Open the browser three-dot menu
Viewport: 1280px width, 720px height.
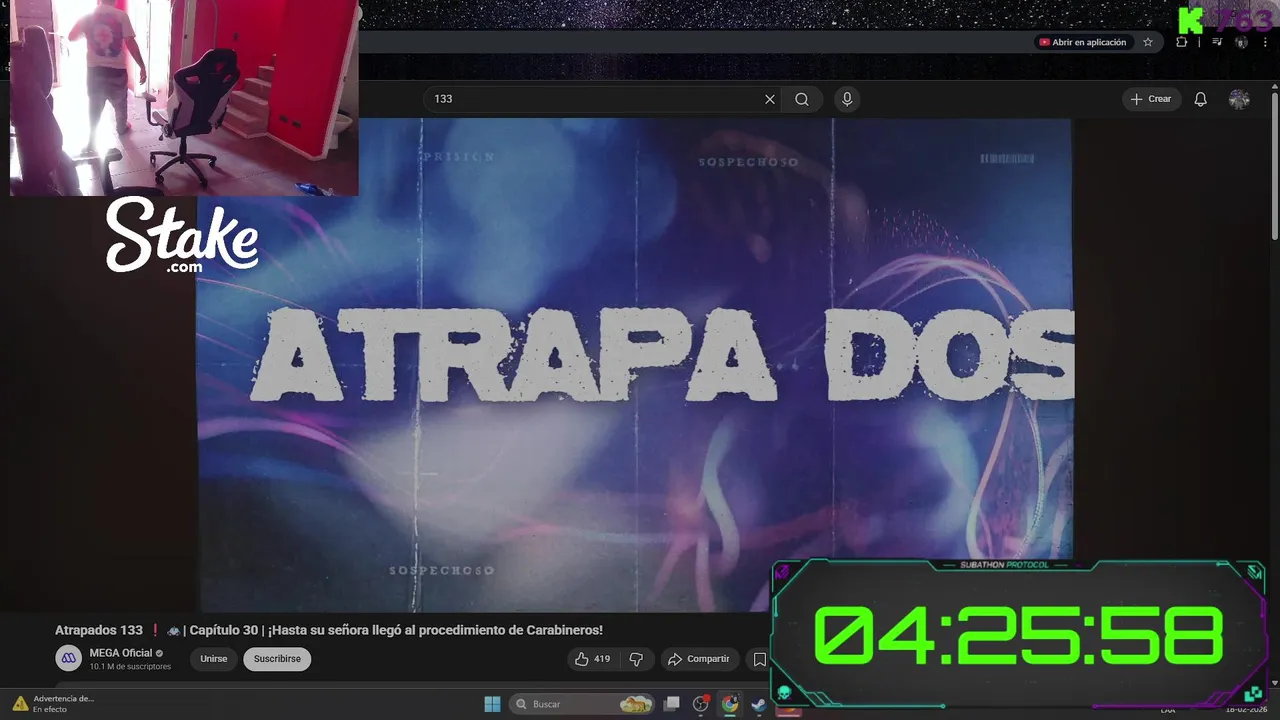1265,42
